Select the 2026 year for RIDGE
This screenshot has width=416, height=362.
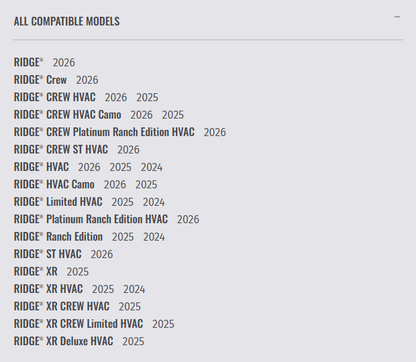[64, 63]
